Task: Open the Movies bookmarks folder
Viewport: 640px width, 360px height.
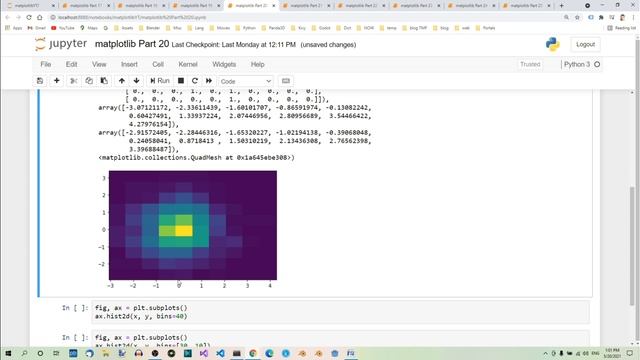Action: point(219,28)
